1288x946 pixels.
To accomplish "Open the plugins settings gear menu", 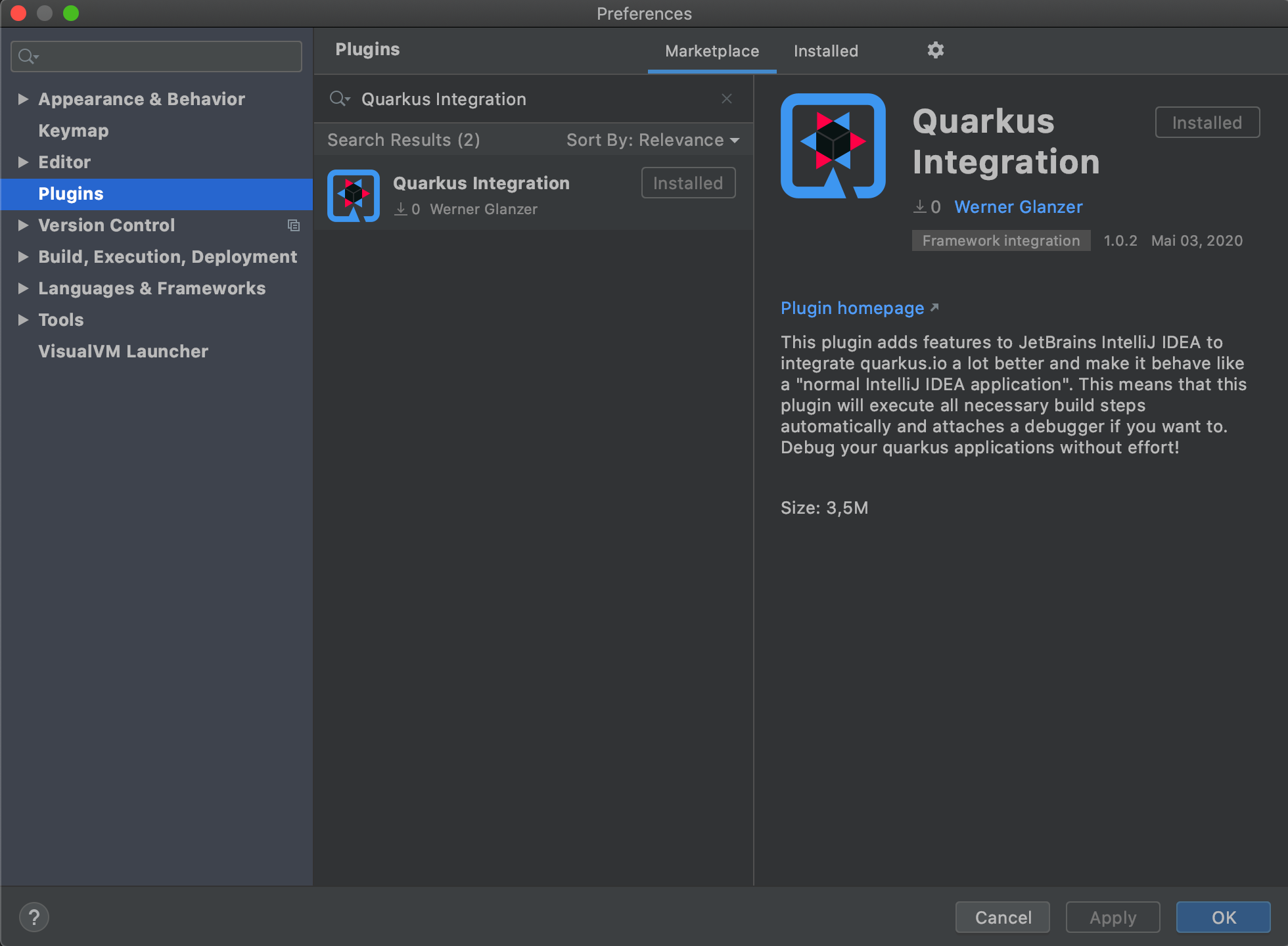I will (935, 50).
